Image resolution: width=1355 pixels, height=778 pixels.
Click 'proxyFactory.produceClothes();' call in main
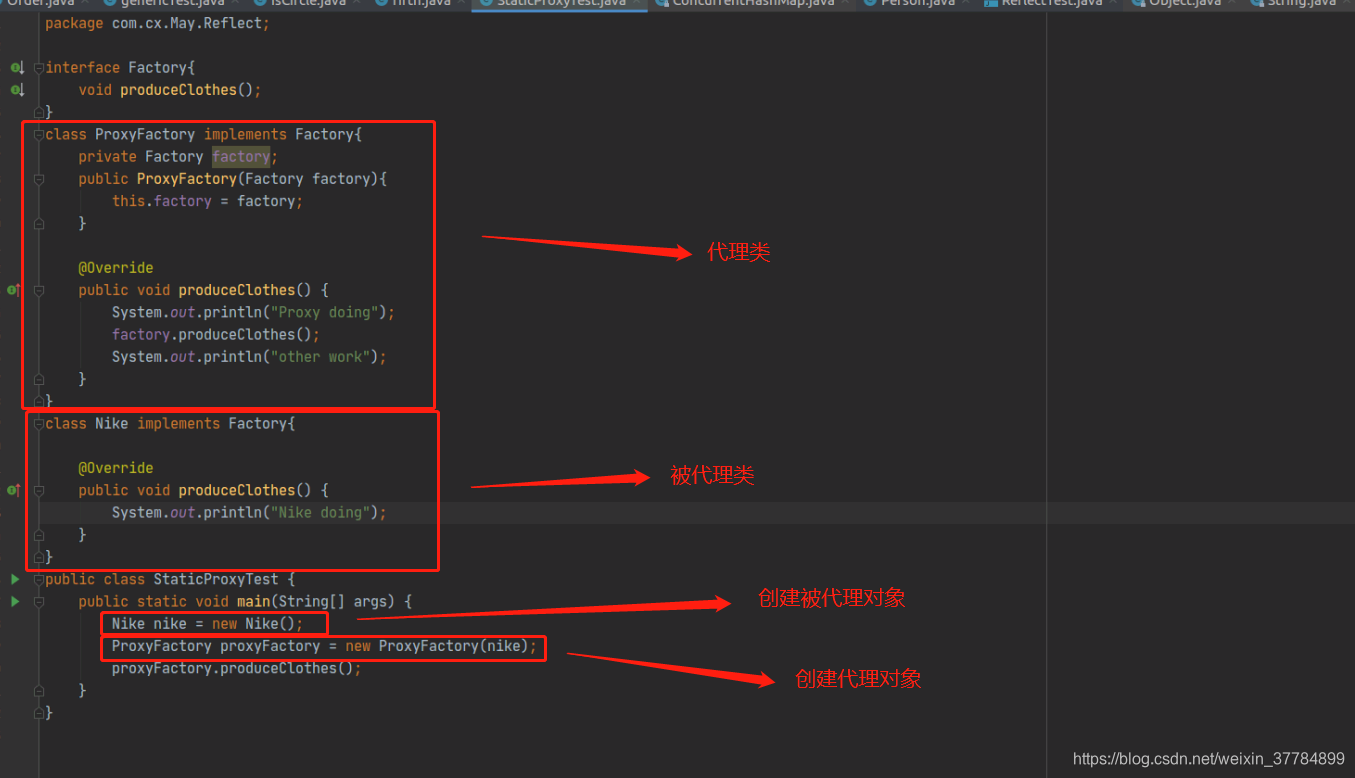(x=236, y=668)
